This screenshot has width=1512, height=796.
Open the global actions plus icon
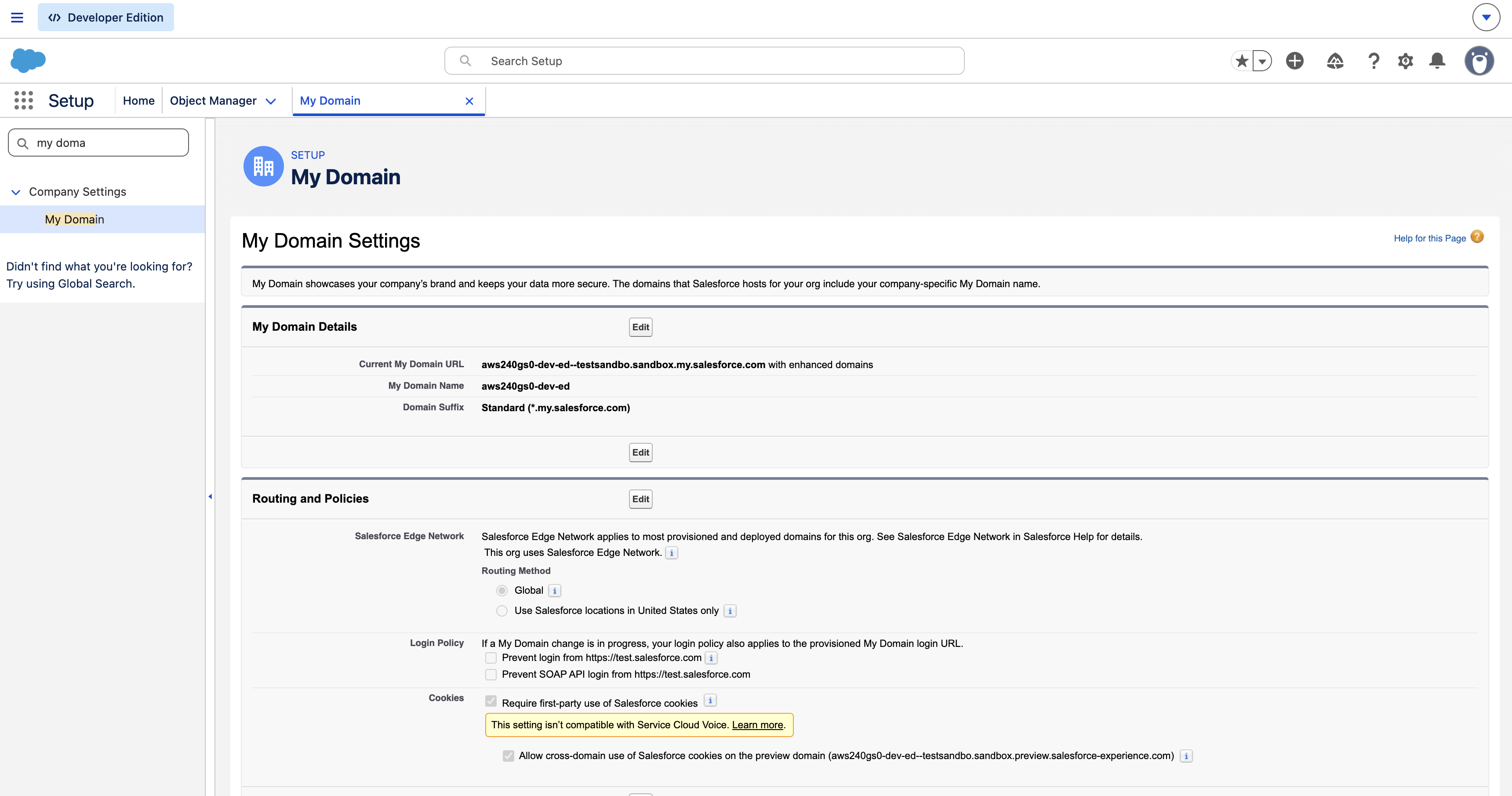(1295, 61)
